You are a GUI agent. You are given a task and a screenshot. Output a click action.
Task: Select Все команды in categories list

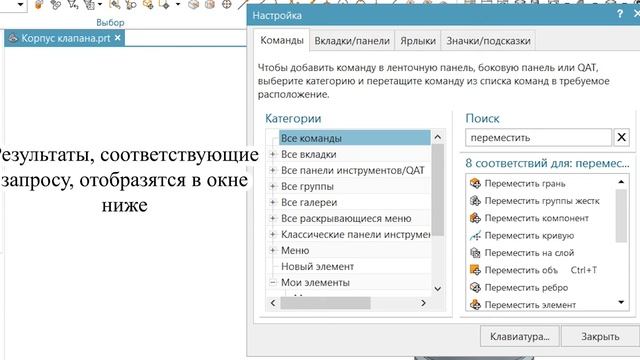pyautogui.click(x=355, y=138)
